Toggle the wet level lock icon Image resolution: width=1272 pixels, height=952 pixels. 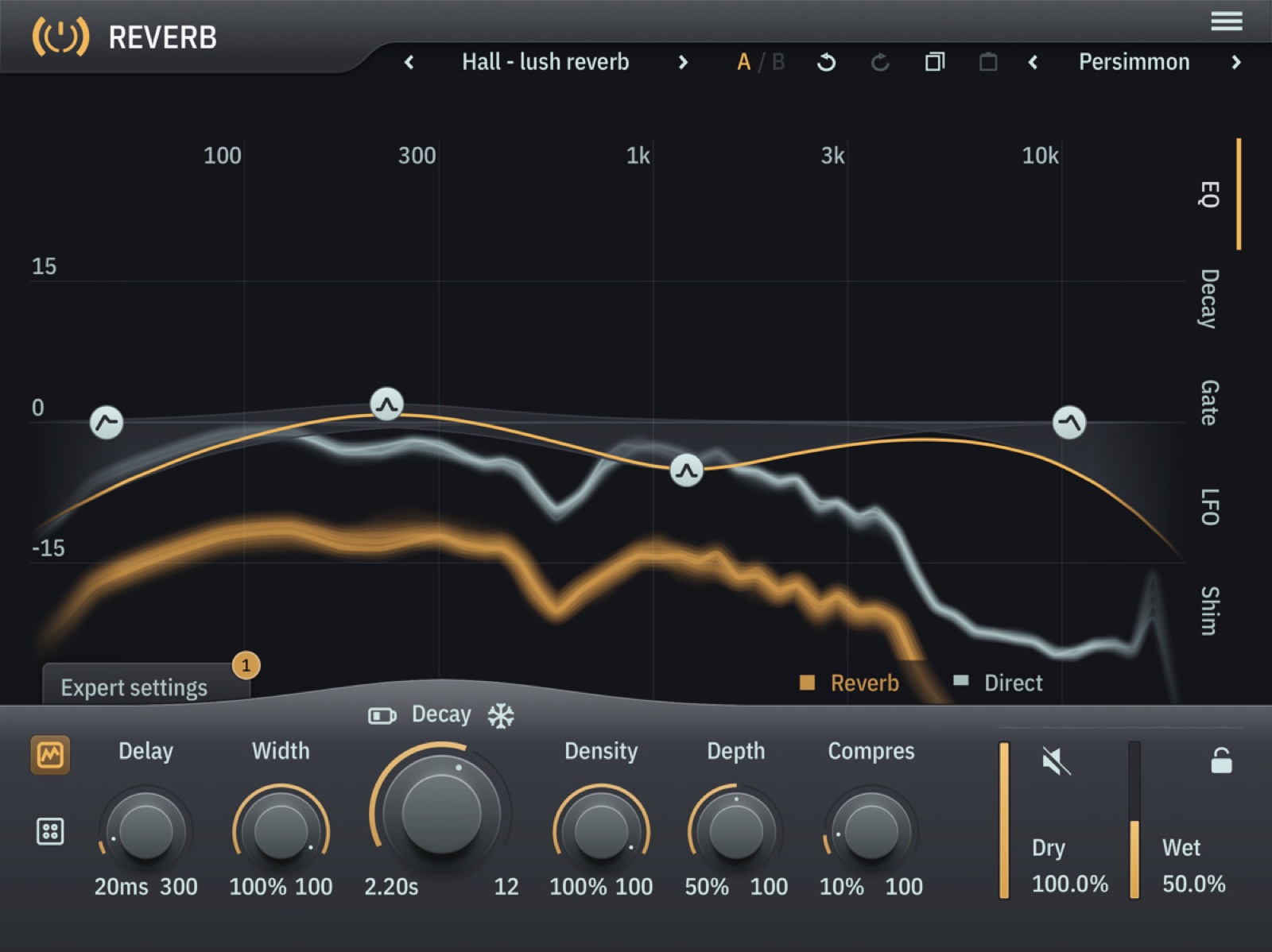[x=1221, y=760]
